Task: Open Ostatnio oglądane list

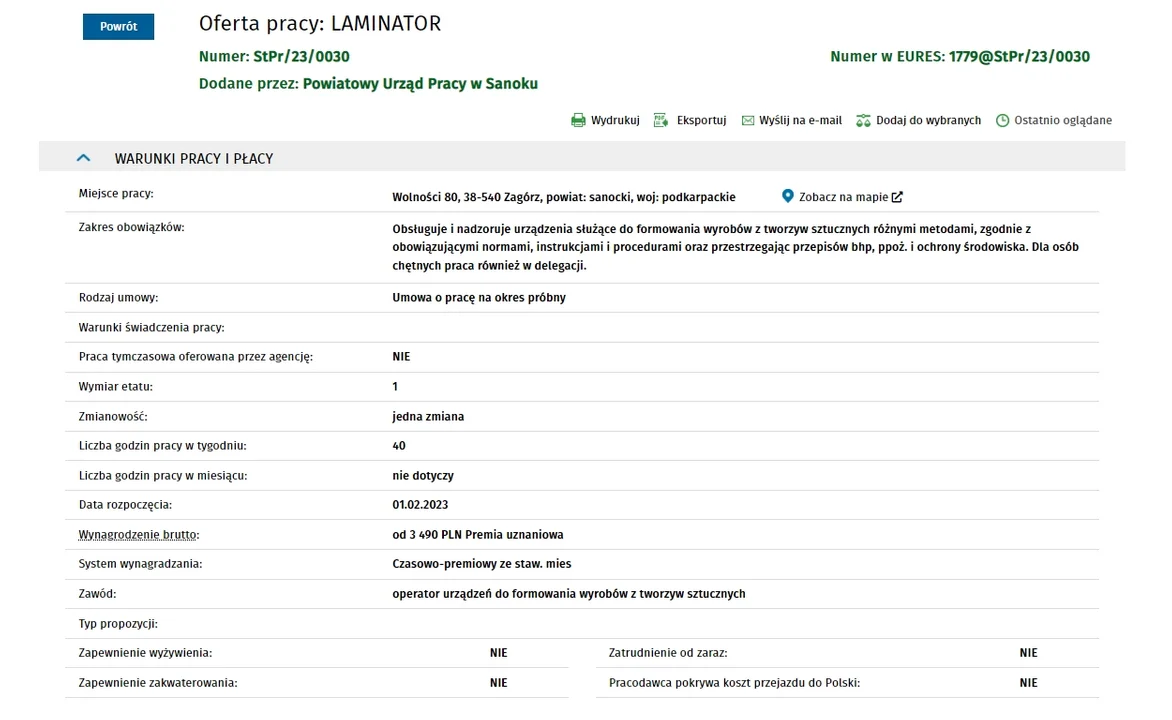Action: pos(1063,120)
